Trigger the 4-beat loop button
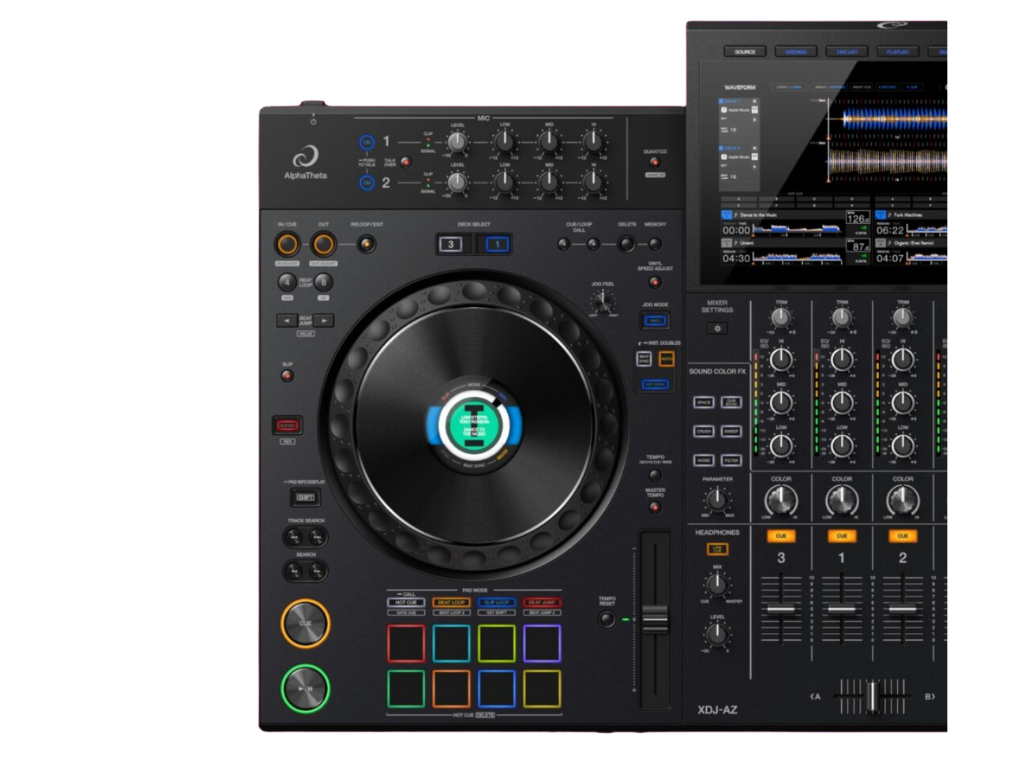This screenshot has width=1024, height=768. pyautogui.click(x=287, y=282)
